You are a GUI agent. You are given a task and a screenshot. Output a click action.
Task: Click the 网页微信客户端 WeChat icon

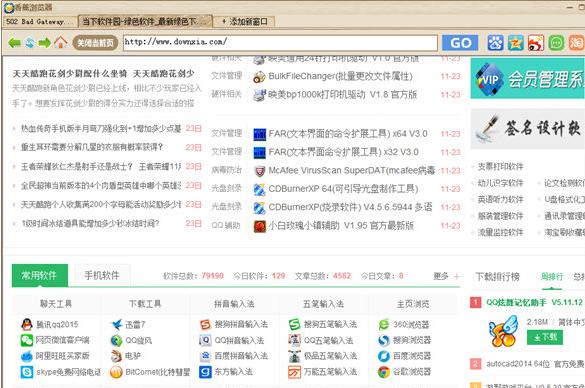coord(26,340)
